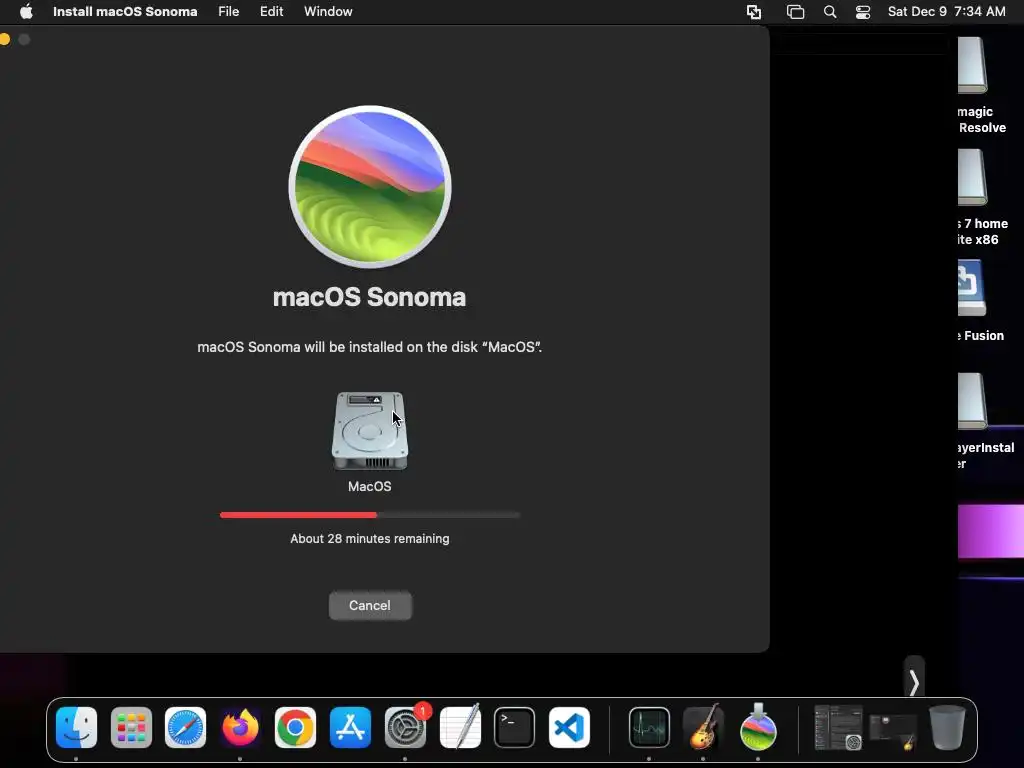Open Activity Monitor from the Dock

coord(649,728)
